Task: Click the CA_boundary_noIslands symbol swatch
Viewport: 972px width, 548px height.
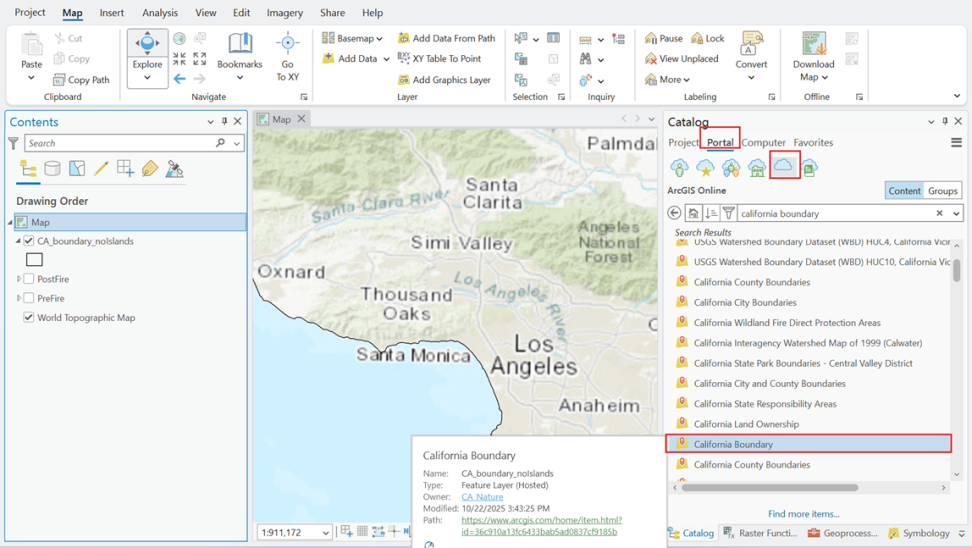Action: (x=34, y=260)
